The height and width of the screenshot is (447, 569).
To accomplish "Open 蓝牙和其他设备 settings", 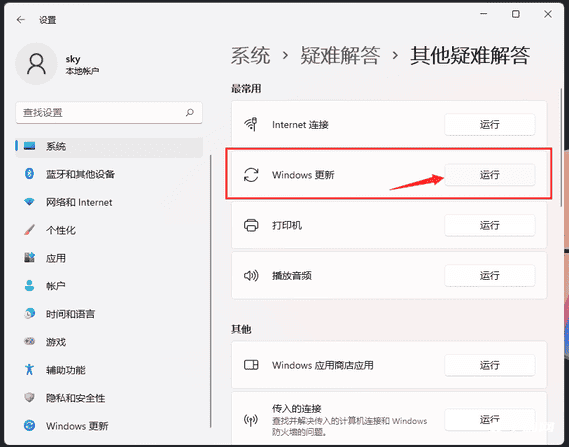I will [x=109, y=174].
